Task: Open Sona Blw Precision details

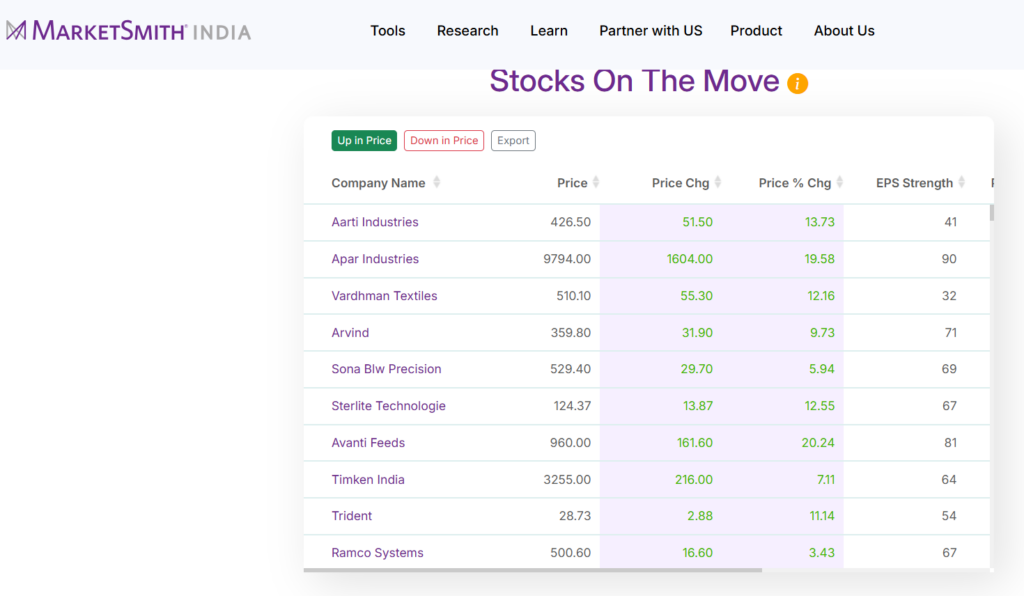Action: coord(386,369)
